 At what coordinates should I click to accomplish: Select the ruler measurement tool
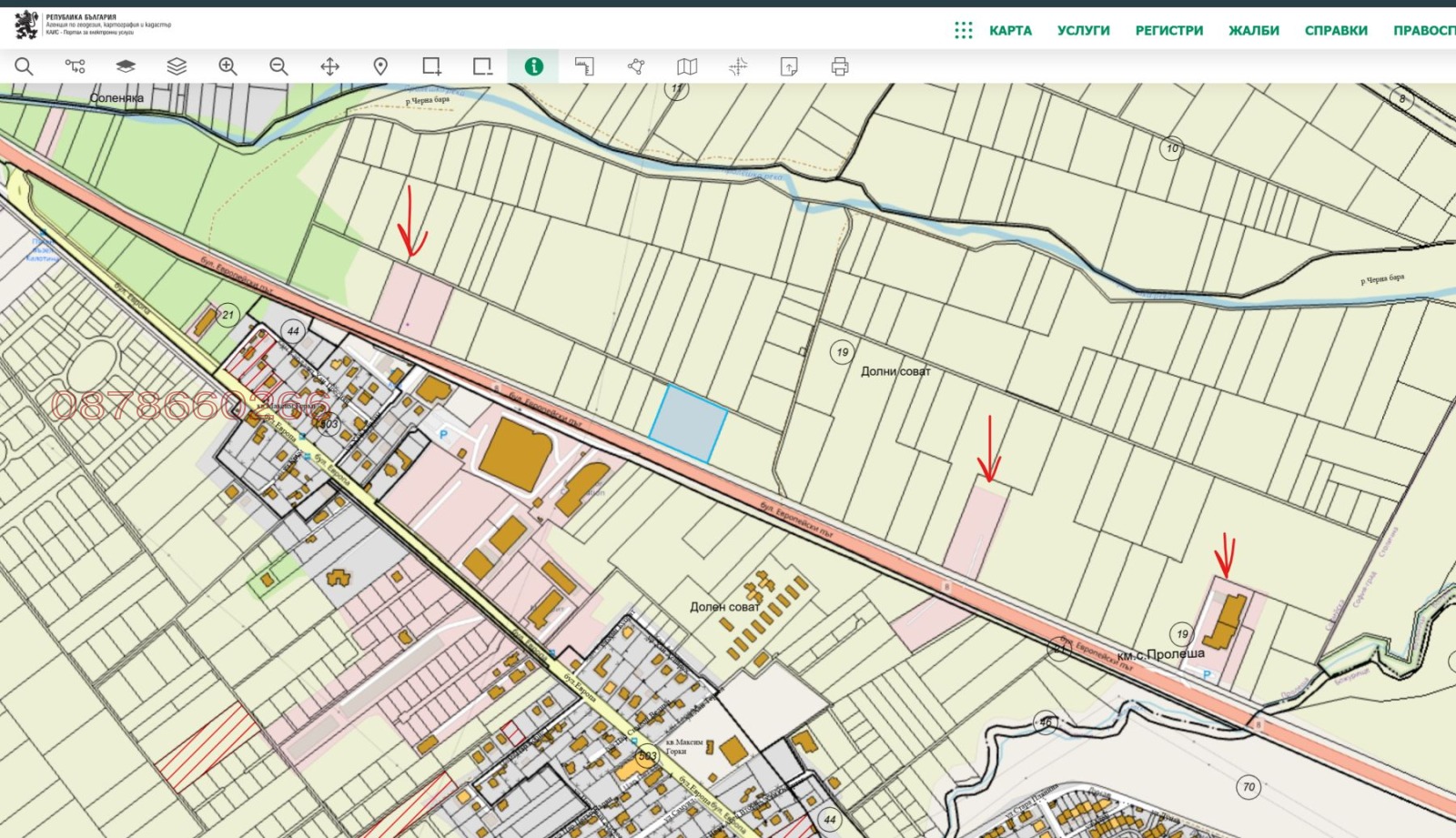point(584,66)
